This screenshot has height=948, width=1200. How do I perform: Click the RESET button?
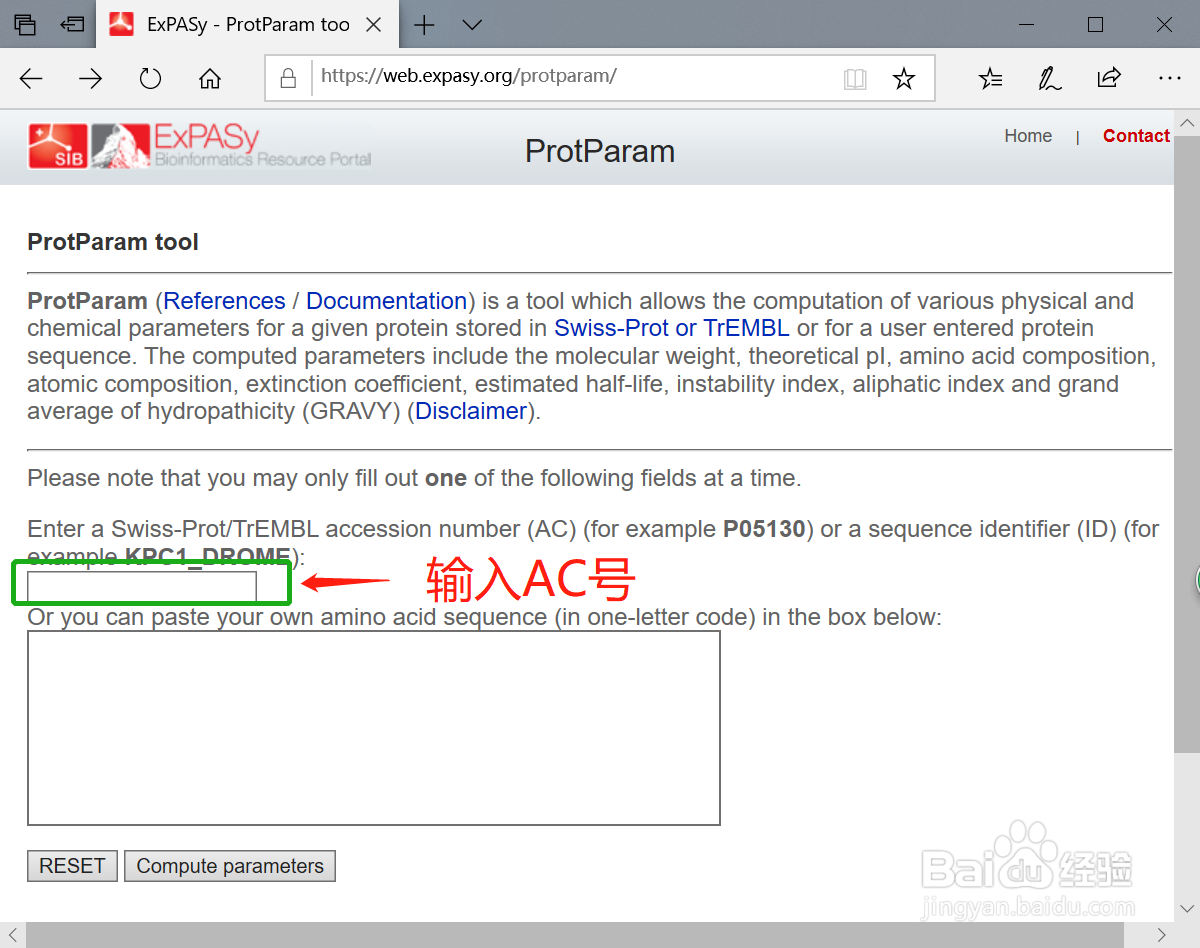[72, 866]
